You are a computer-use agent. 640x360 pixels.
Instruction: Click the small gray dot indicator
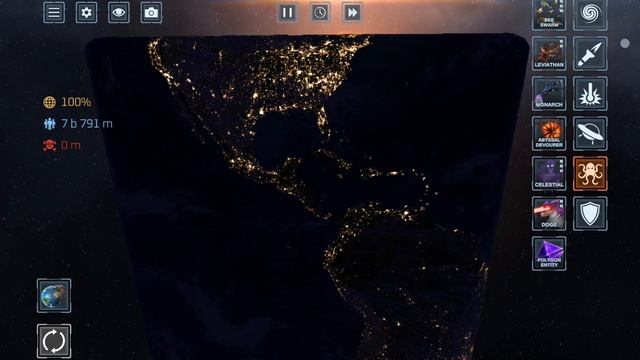tap(625, 43)
